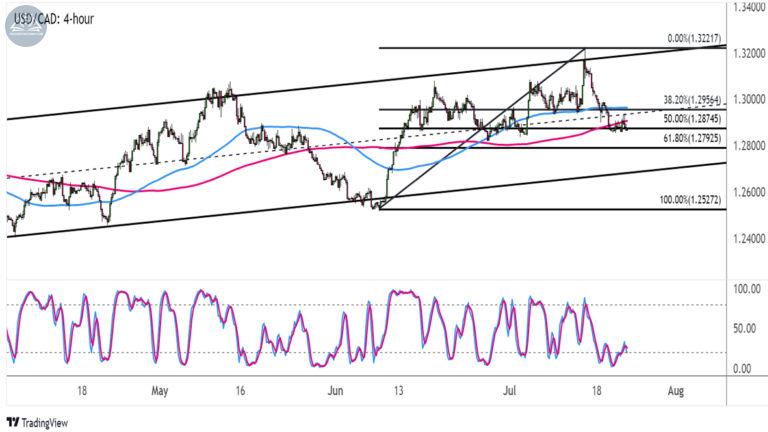Click the Jun date label on time axis
This screenshot has width=768, height=432.
336,391
